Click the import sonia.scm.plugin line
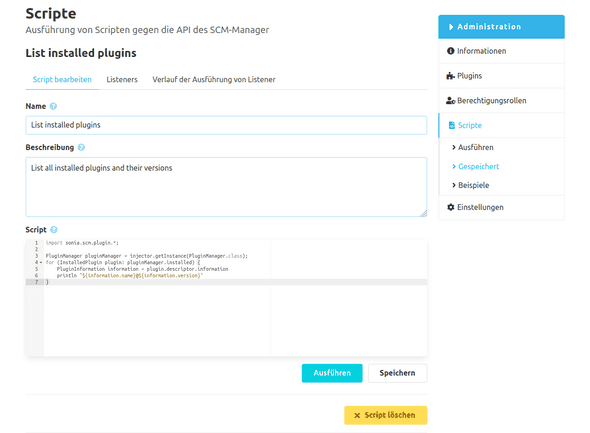This screenshot has width=590, height=433. point(82,243)
